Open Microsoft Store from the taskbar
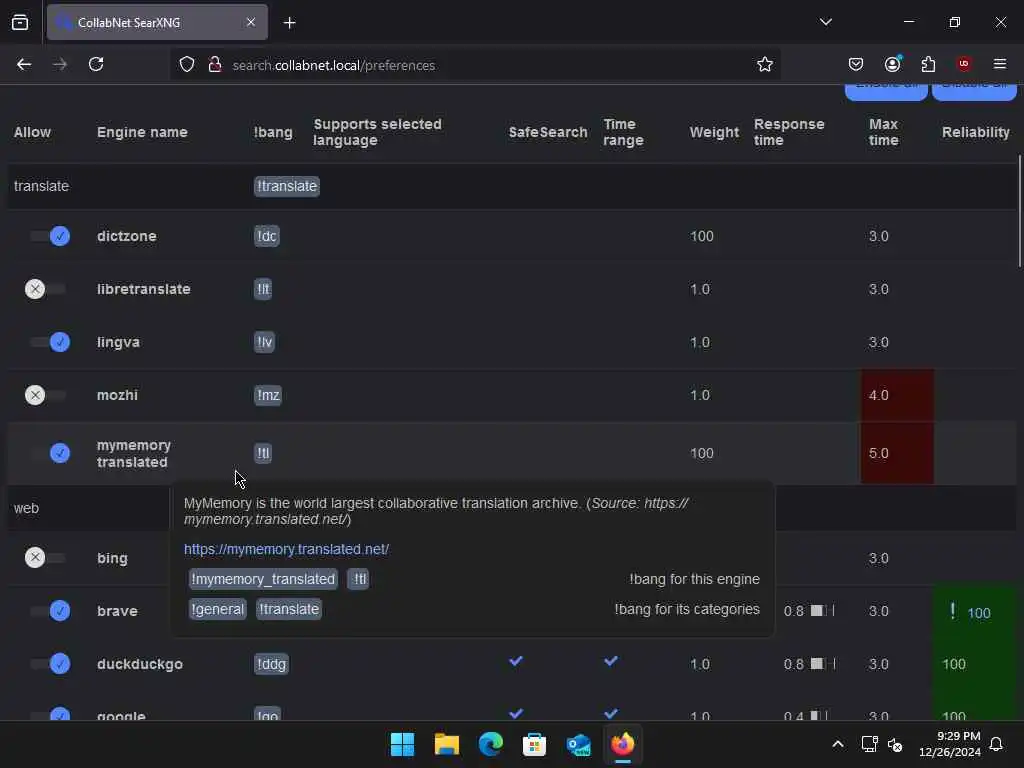1024x768 pixels. 534,744
